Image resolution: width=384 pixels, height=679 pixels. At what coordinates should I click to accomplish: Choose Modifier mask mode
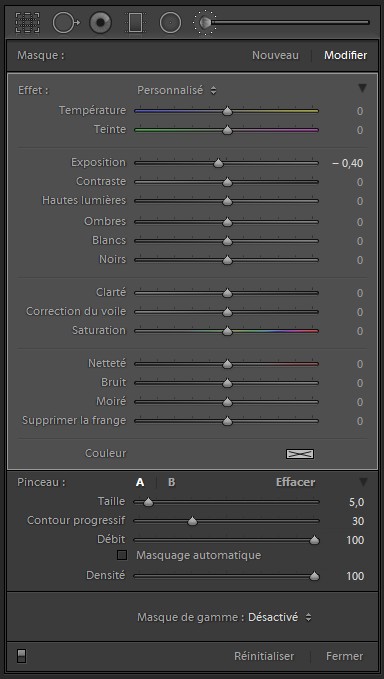345,55
